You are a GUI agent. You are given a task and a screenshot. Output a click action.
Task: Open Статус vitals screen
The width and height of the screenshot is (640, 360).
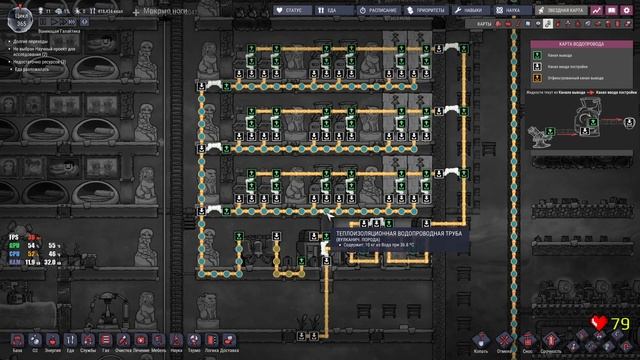(292, 10)
